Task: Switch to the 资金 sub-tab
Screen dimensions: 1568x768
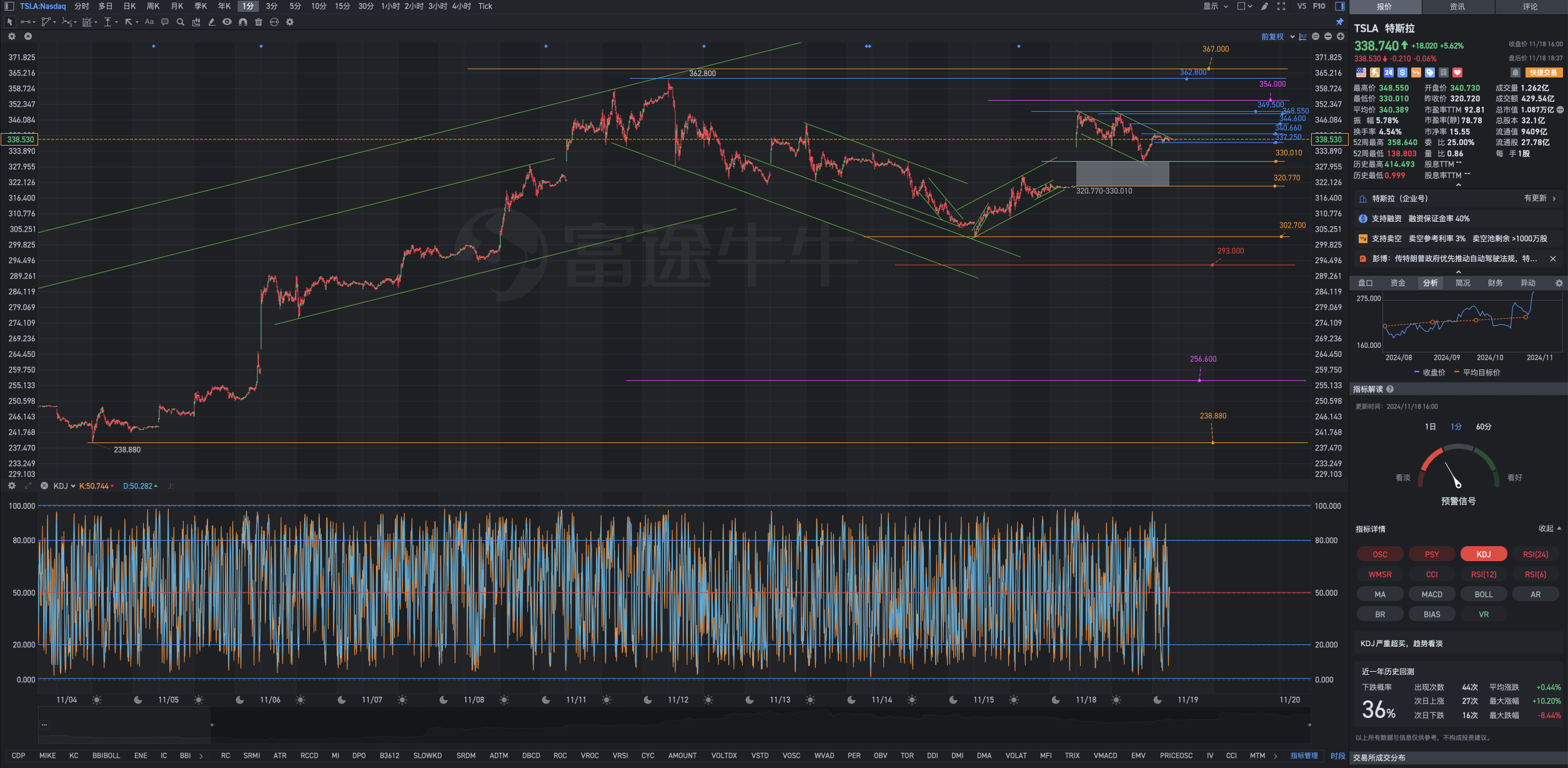Action: [1398, 283]
